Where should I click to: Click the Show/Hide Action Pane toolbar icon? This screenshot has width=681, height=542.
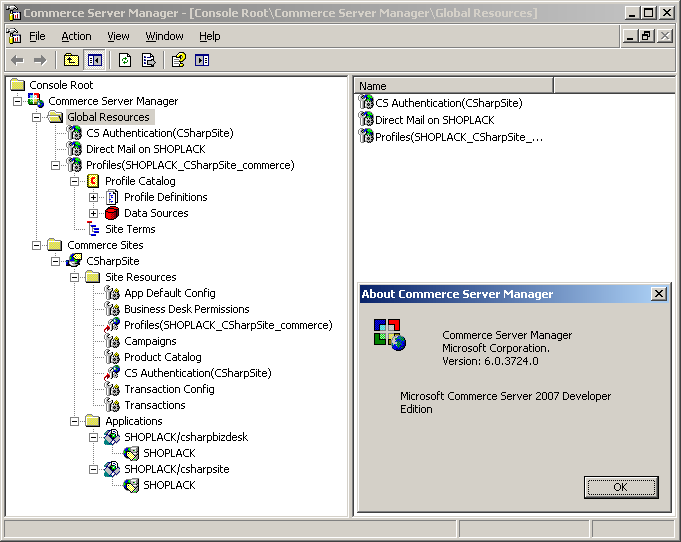click(202, 60)
